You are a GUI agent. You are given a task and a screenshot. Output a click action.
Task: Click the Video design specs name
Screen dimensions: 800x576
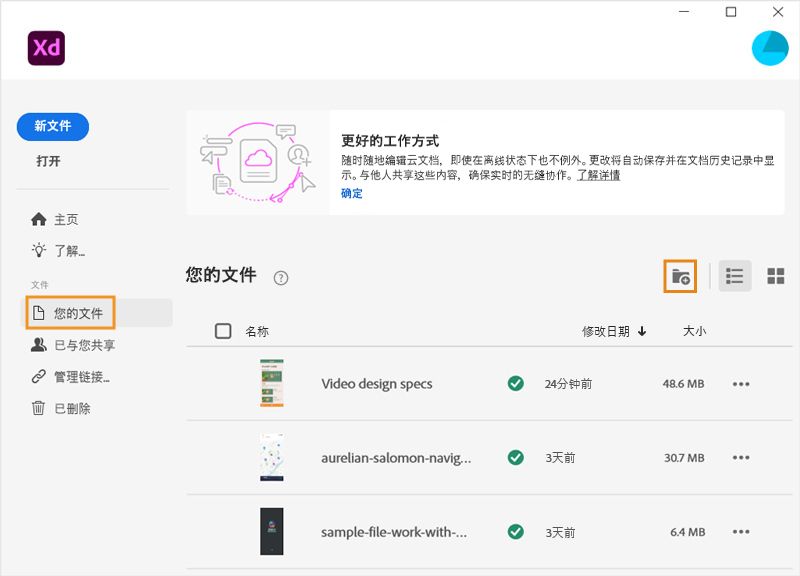tap(377, 384)
